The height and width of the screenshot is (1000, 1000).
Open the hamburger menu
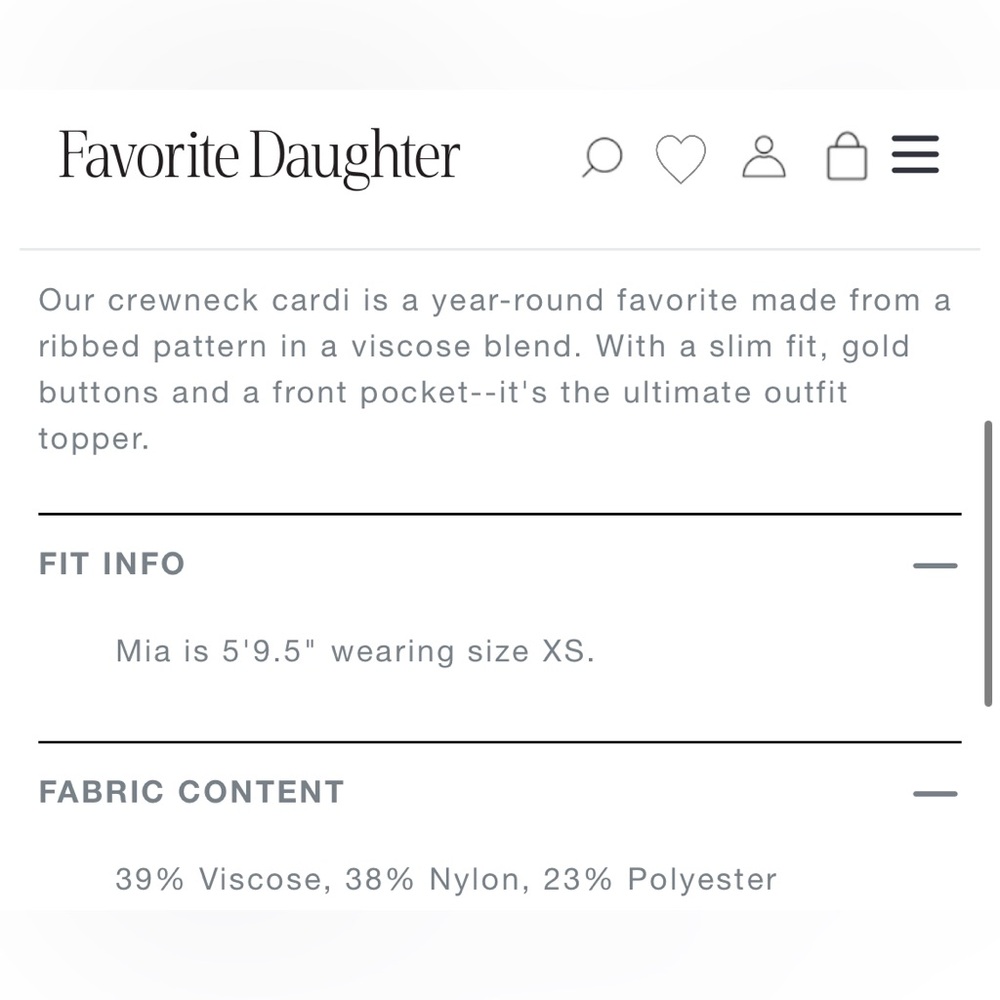point(915,155)
